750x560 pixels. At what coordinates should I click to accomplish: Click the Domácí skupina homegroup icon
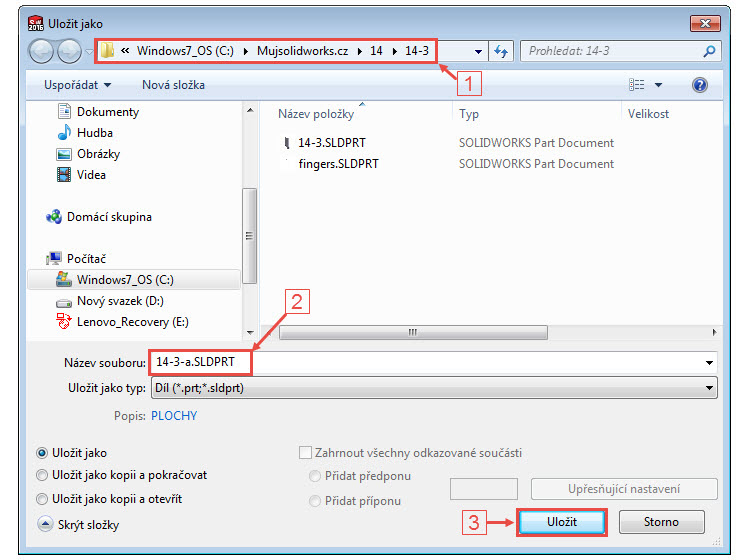coord(54,217)
